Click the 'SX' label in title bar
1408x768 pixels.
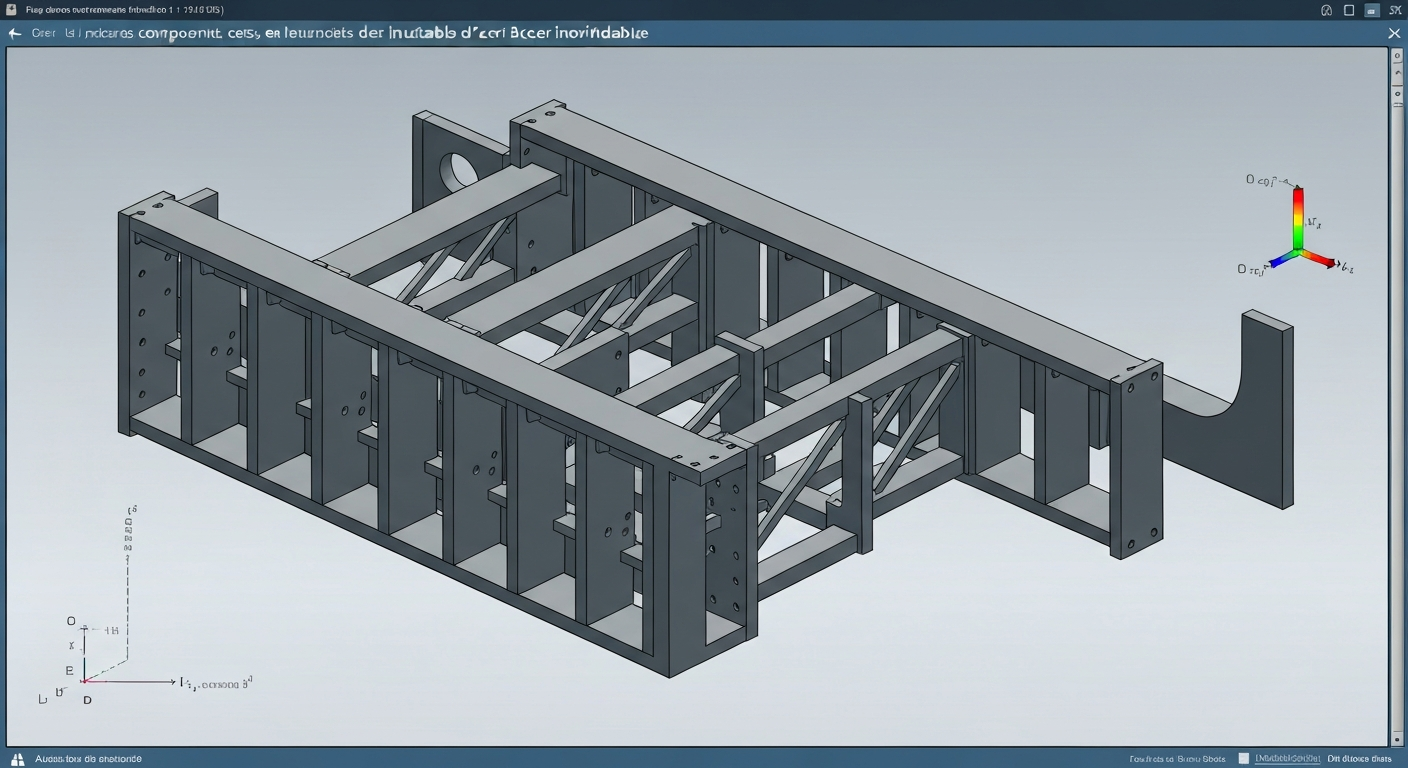coord(1396,10)
